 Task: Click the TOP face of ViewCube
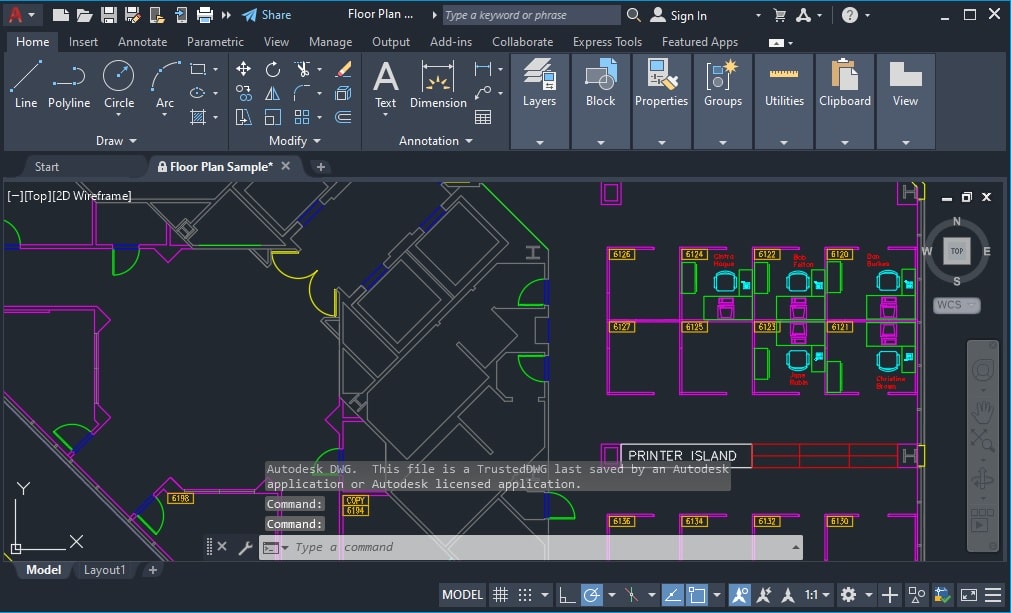(x=957, y=251)
